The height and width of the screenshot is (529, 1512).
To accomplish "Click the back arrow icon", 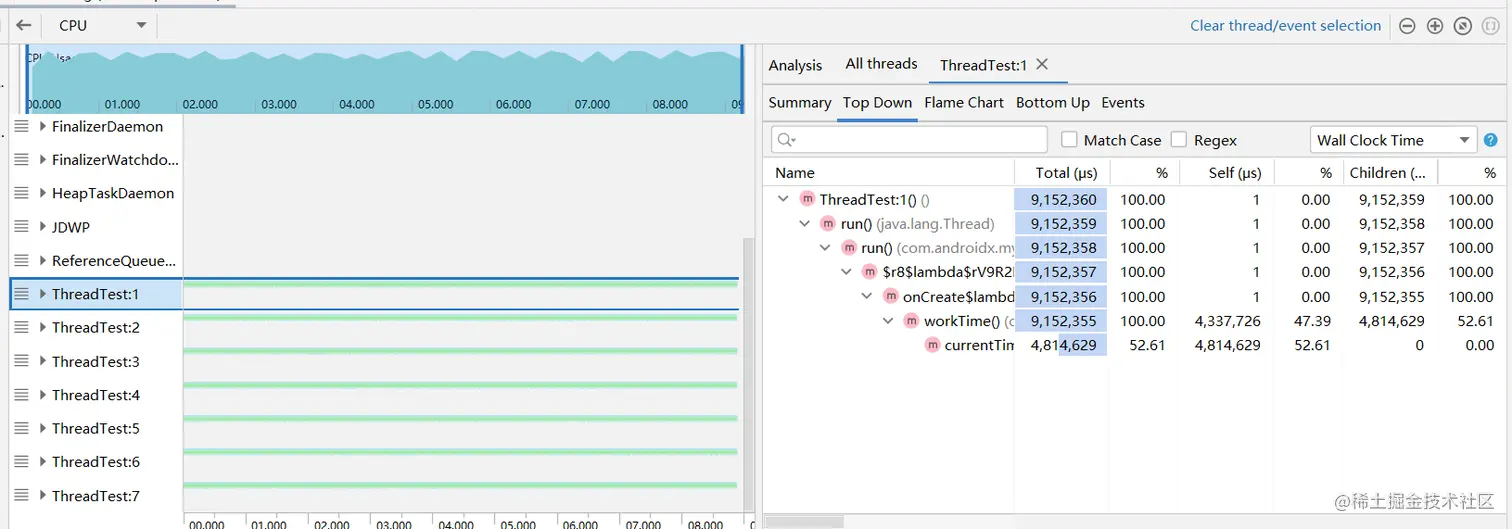I will click(x=24, y=26).
